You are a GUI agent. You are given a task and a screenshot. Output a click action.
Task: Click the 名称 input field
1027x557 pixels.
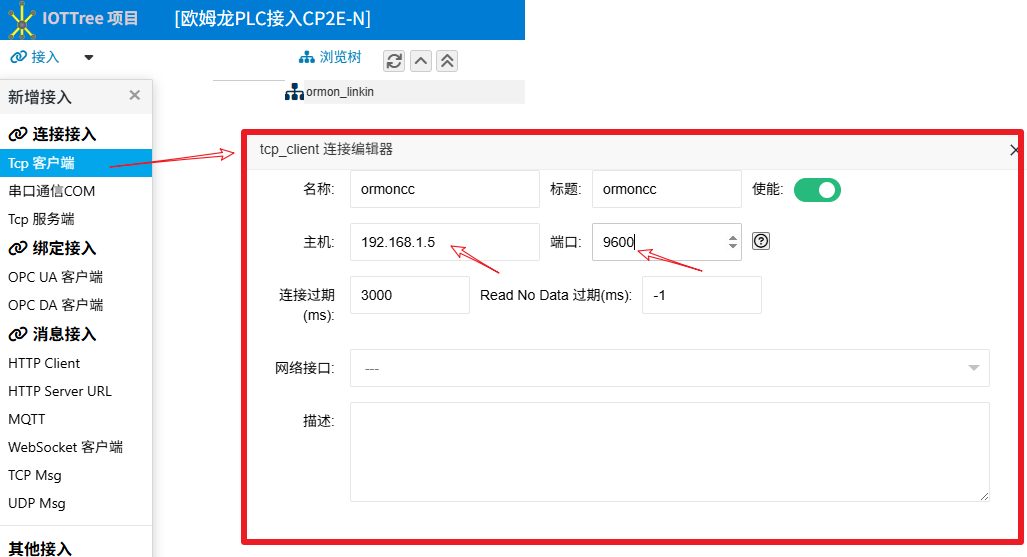(445, 189)
